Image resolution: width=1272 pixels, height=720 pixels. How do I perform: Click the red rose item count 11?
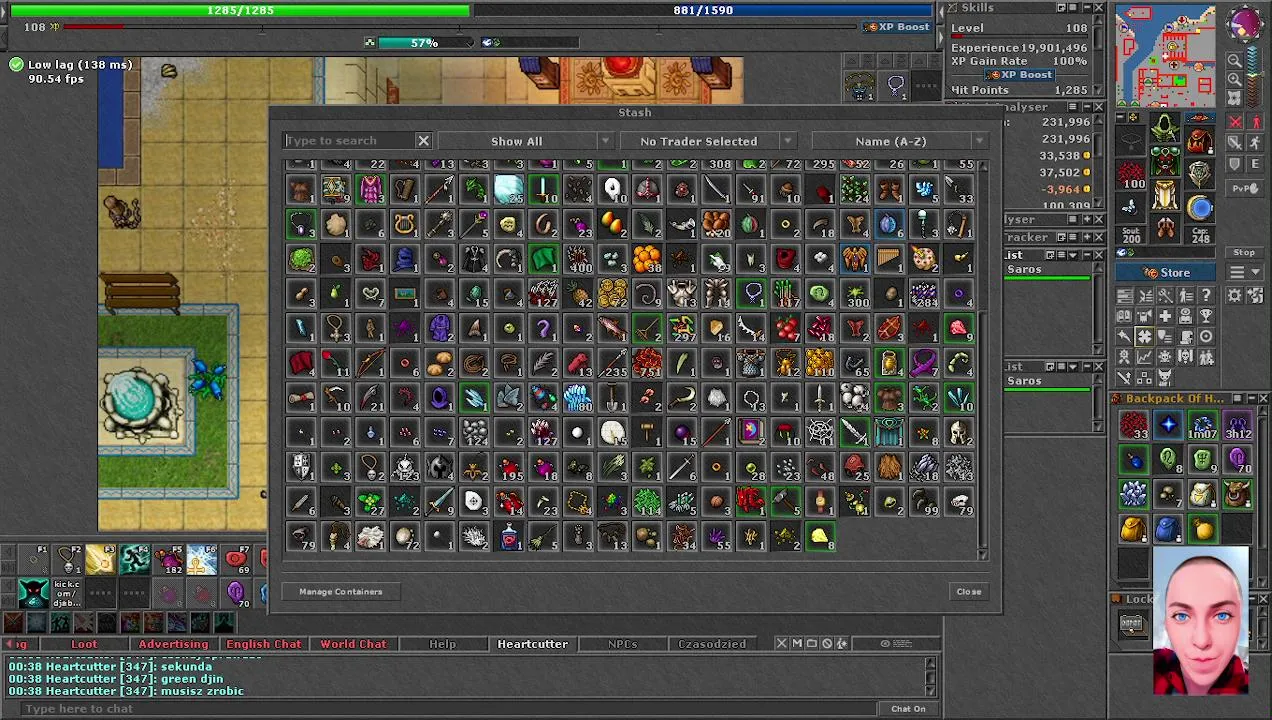tap(336, 363)
